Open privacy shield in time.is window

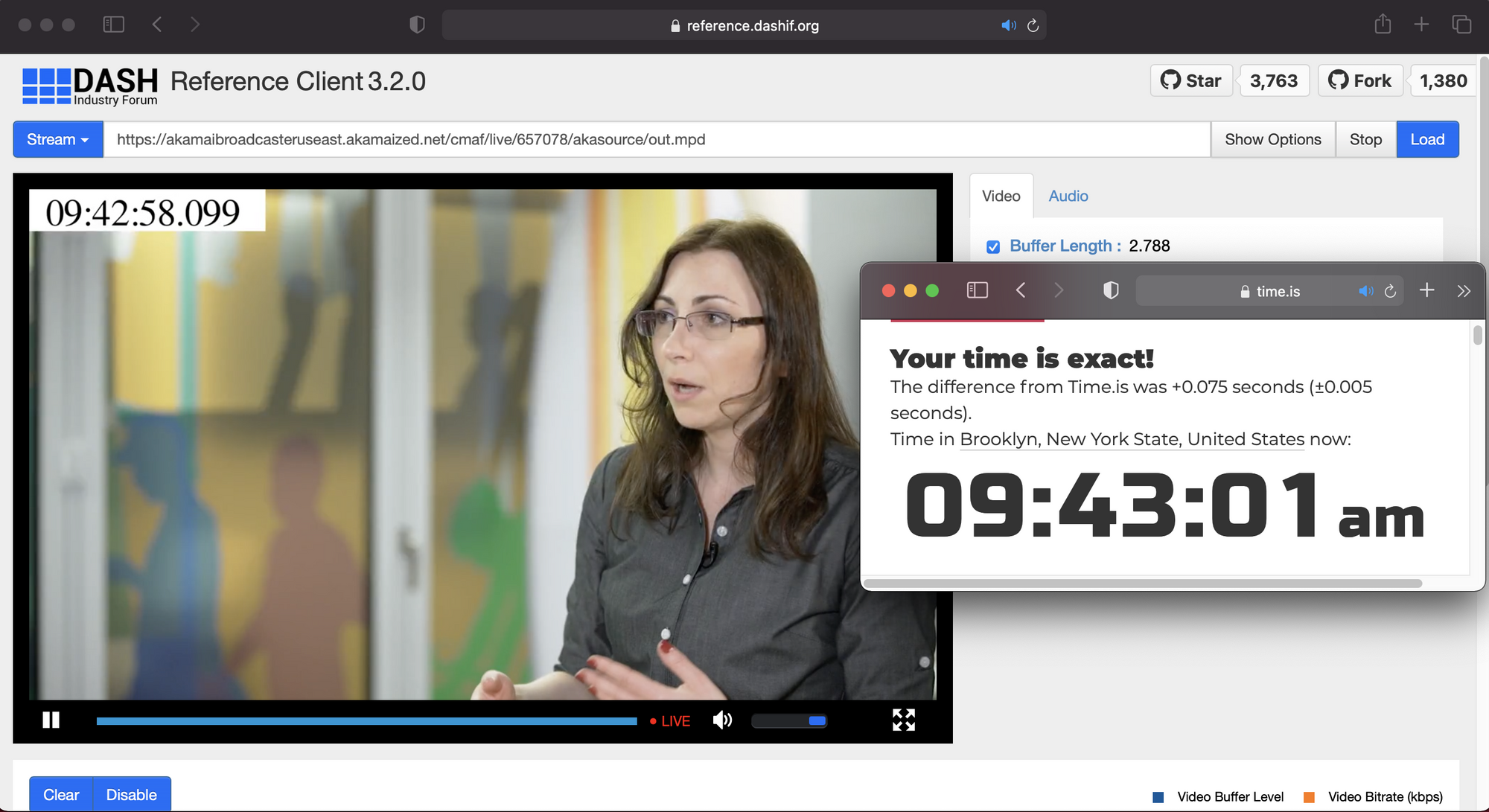click(1111, 290)
